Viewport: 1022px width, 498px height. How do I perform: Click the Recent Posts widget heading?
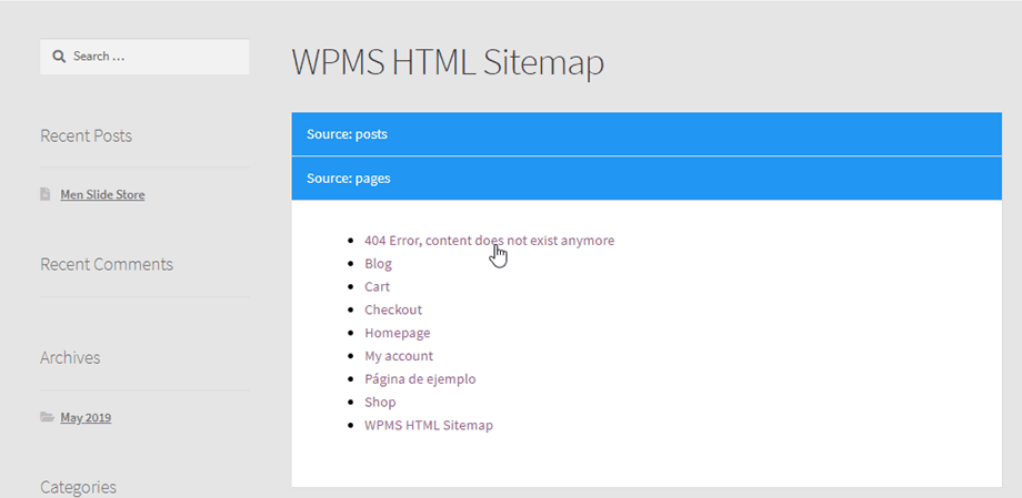coord(86,136)
